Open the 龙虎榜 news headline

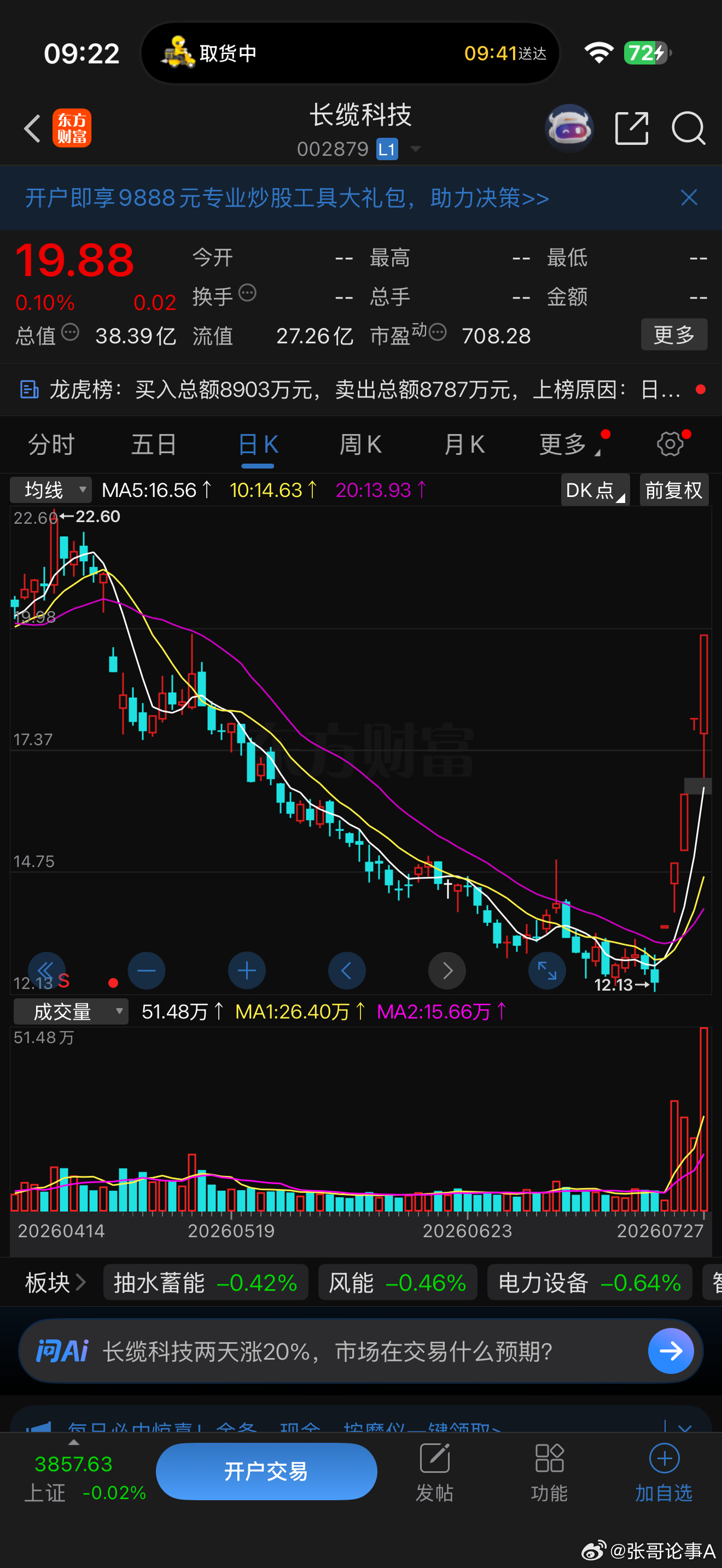click(x=364, y=389)
